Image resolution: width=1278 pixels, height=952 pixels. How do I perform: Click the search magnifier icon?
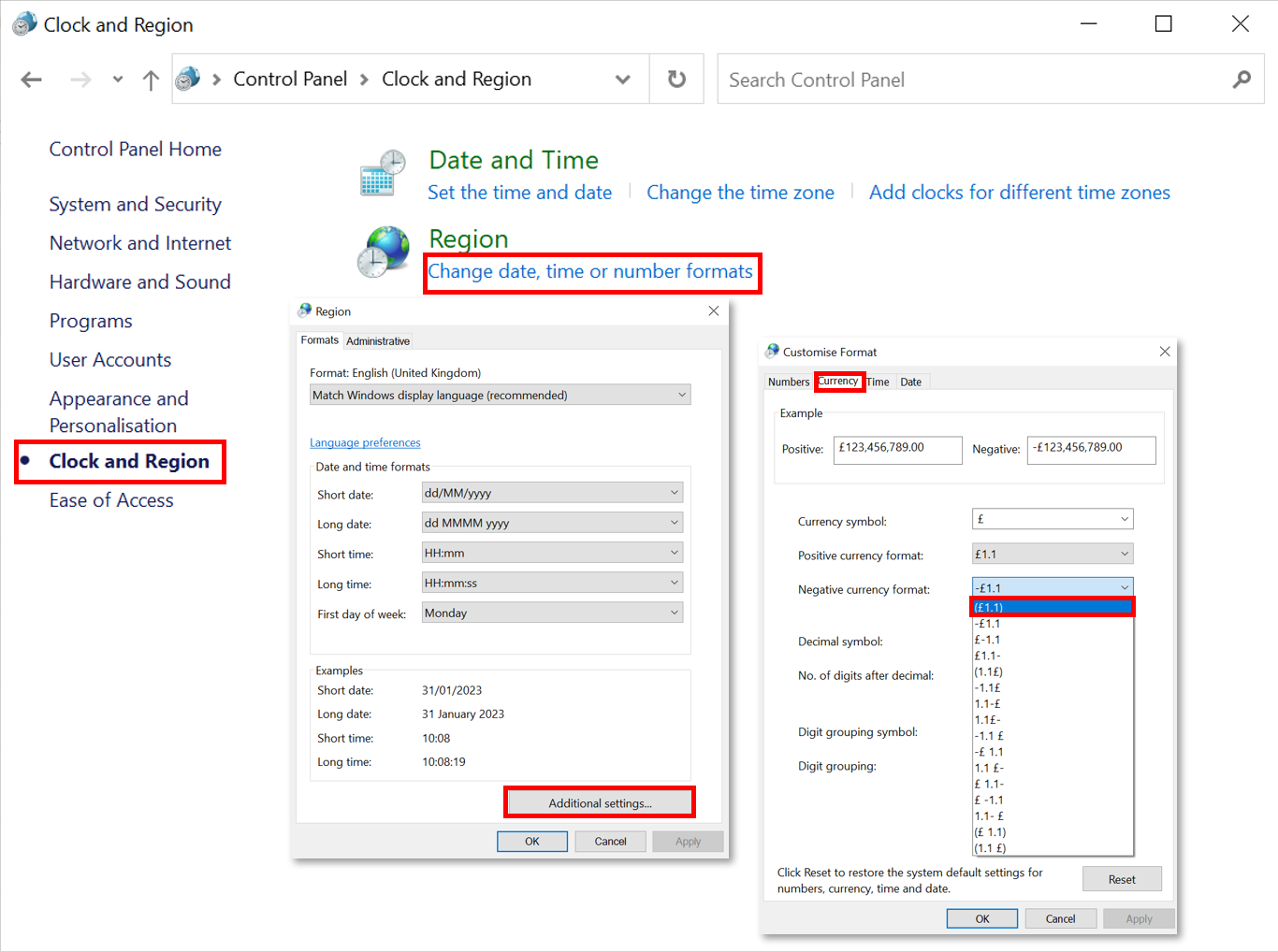click(1241, 79)
